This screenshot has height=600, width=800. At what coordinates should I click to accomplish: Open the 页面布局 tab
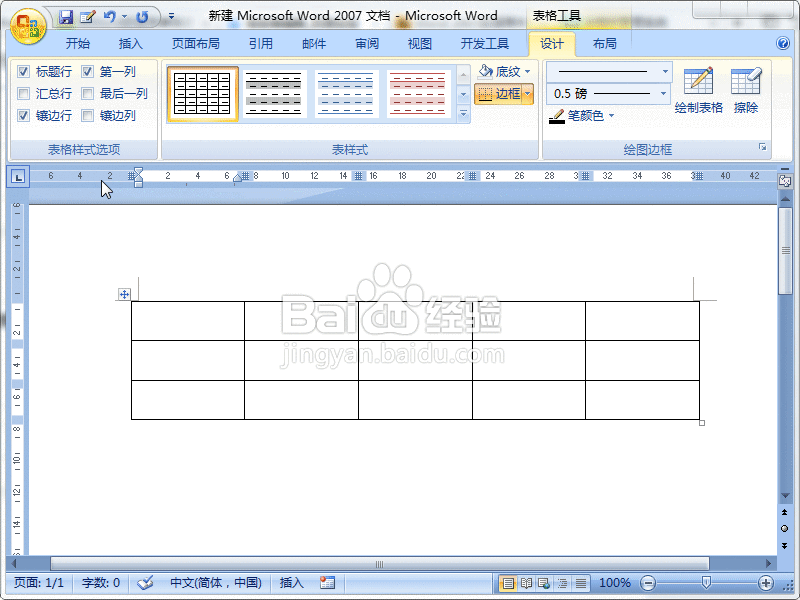(195, 44)
